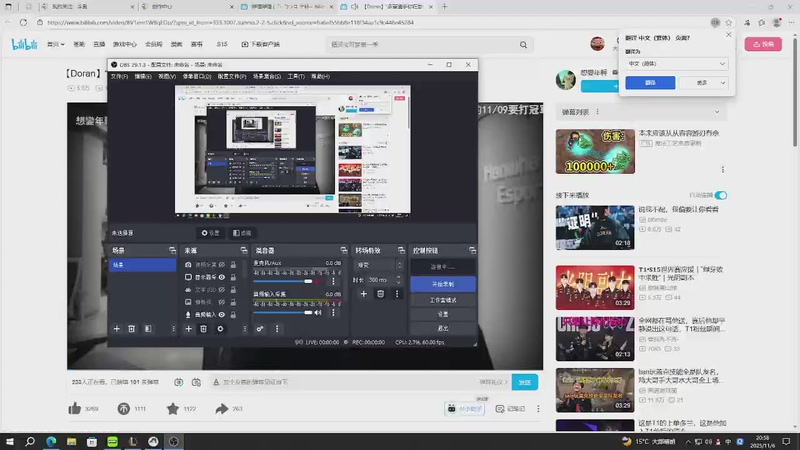The height and width of the screenshot is (450, 800).
Task: Open danmaku settings icon beside danmaku toggle
Action: (196, 382)
